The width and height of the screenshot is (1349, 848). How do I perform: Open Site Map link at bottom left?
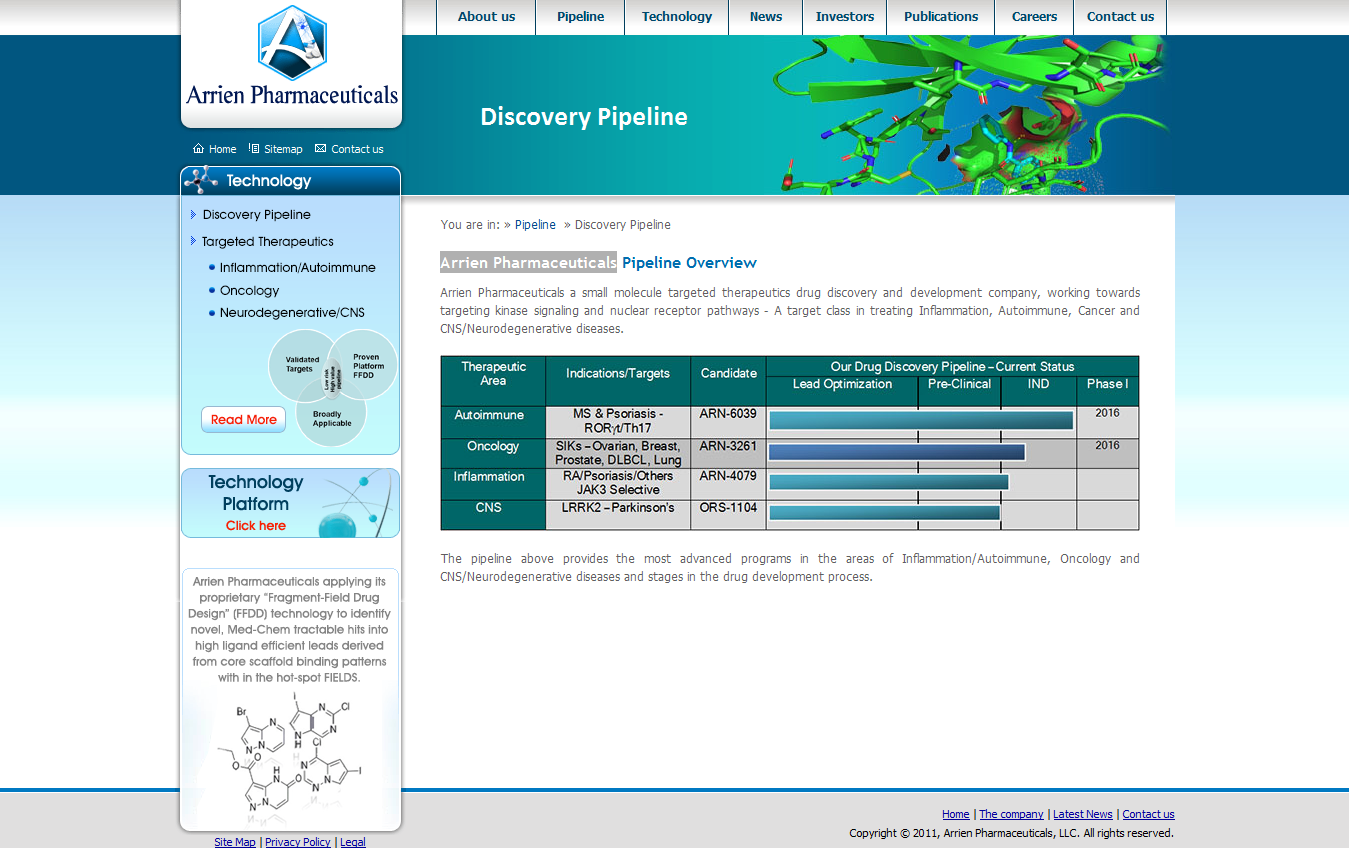point(235,842)
